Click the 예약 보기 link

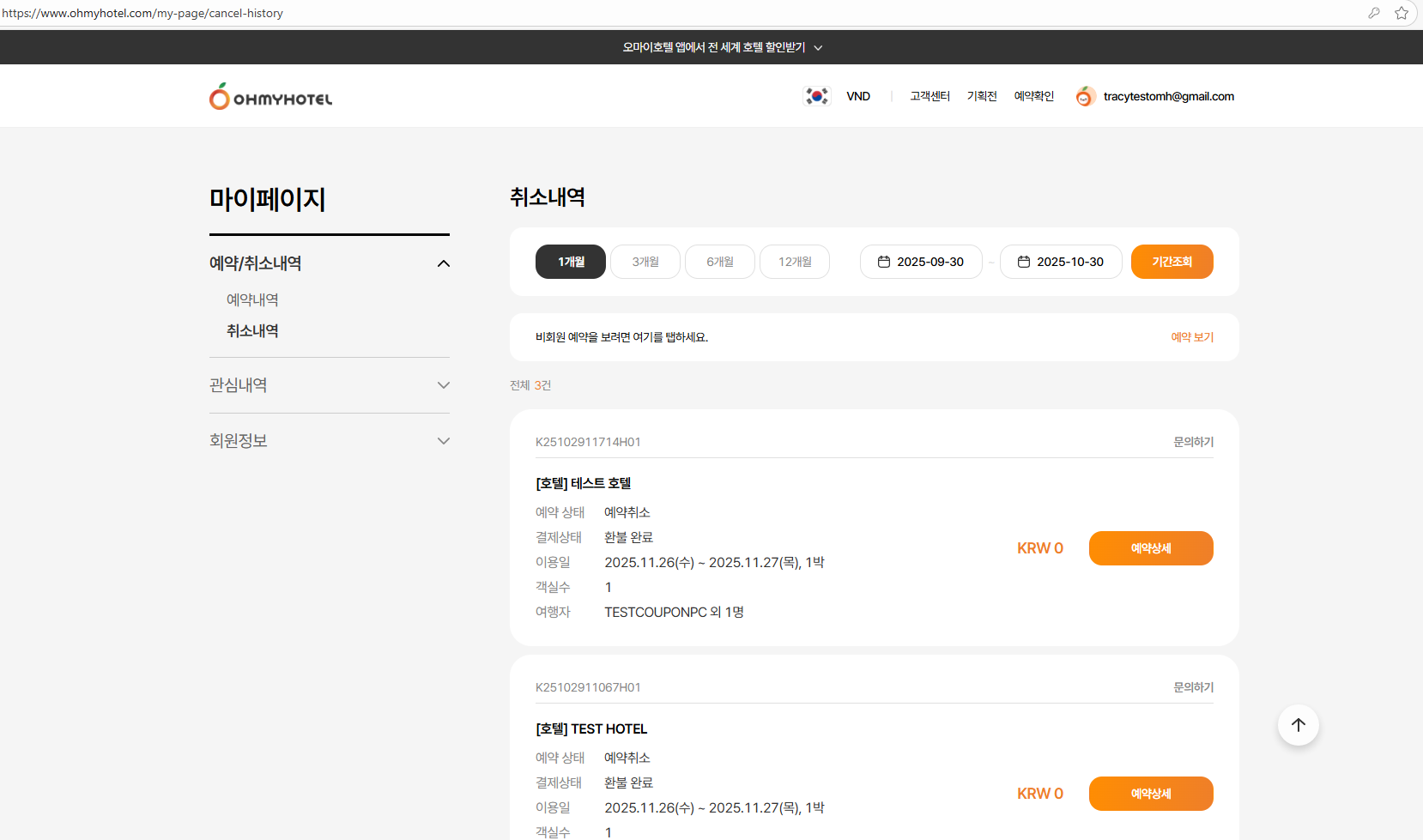[x=1192, y=337]
